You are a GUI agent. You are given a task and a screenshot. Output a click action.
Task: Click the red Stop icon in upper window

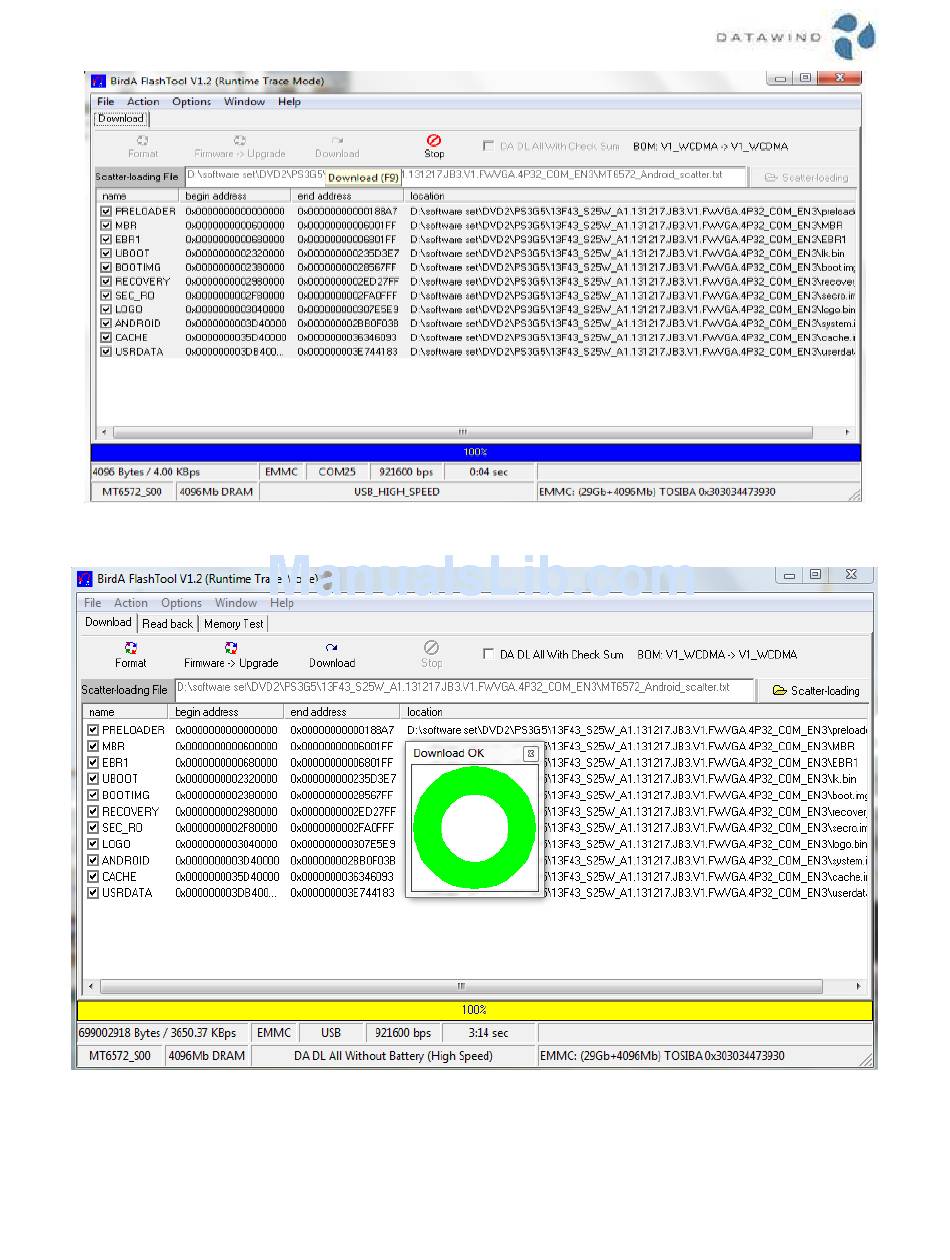click(433, 141)
